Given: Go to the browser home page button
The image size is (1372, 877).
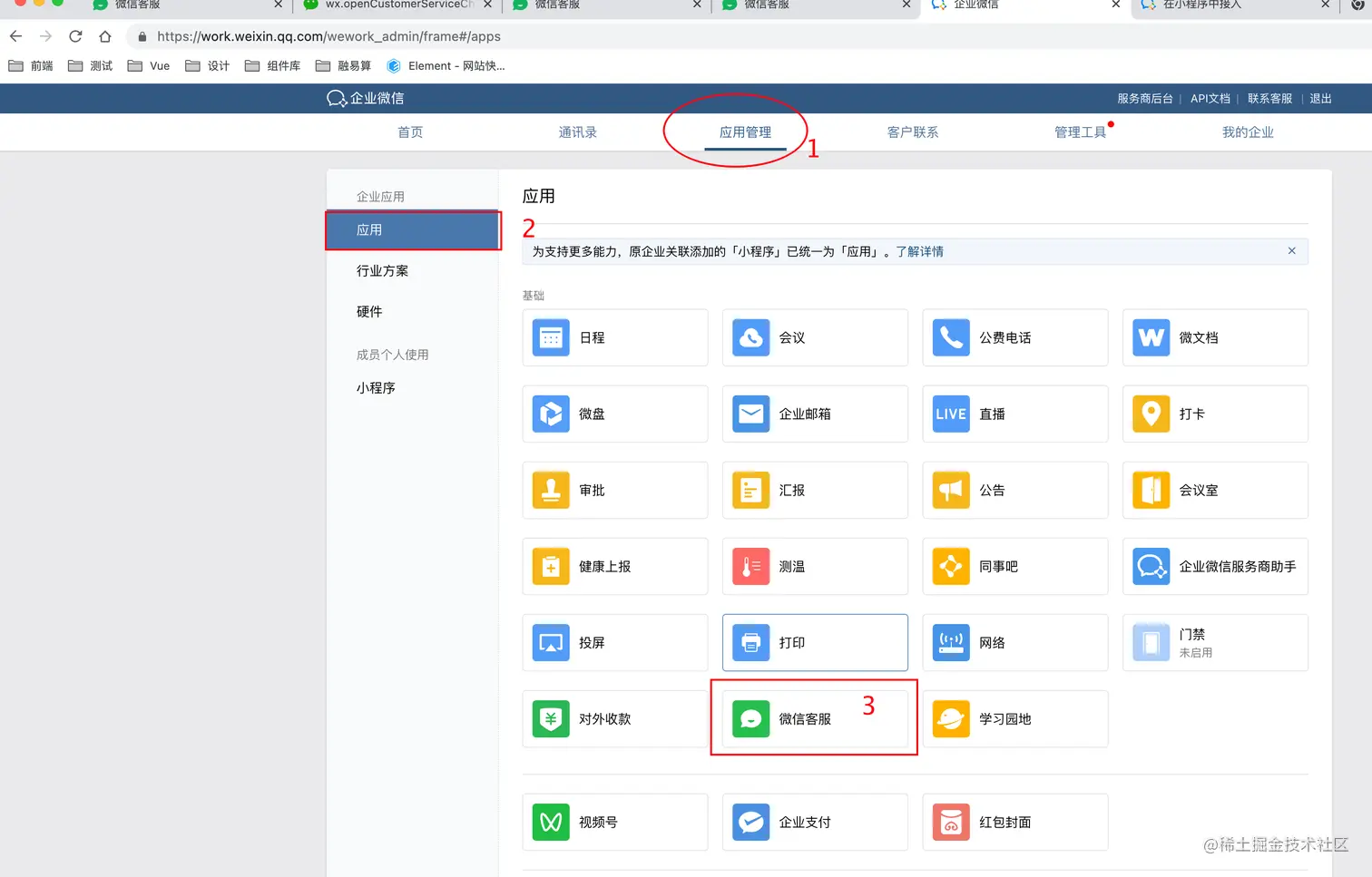Looking at the screenshot, I should pyautogui.click(x=105, y=36).
